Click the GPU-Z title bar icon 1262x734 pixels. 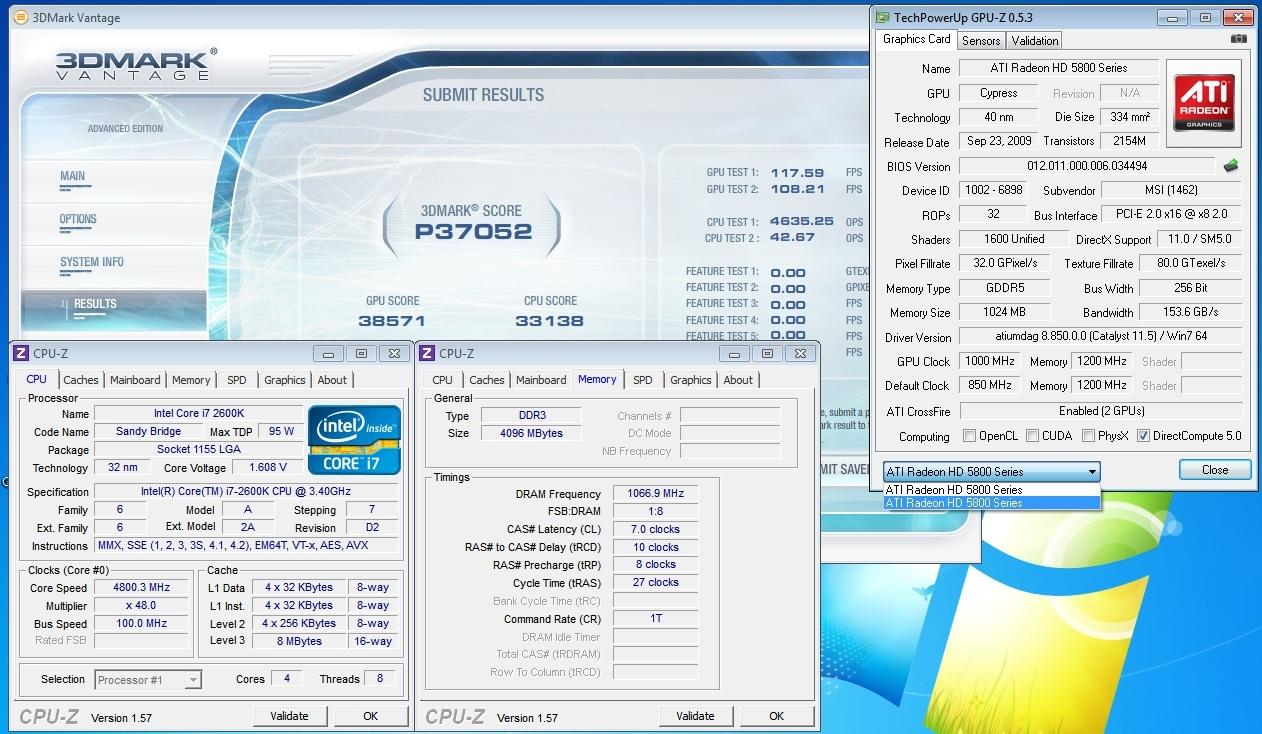coord(882,17)
